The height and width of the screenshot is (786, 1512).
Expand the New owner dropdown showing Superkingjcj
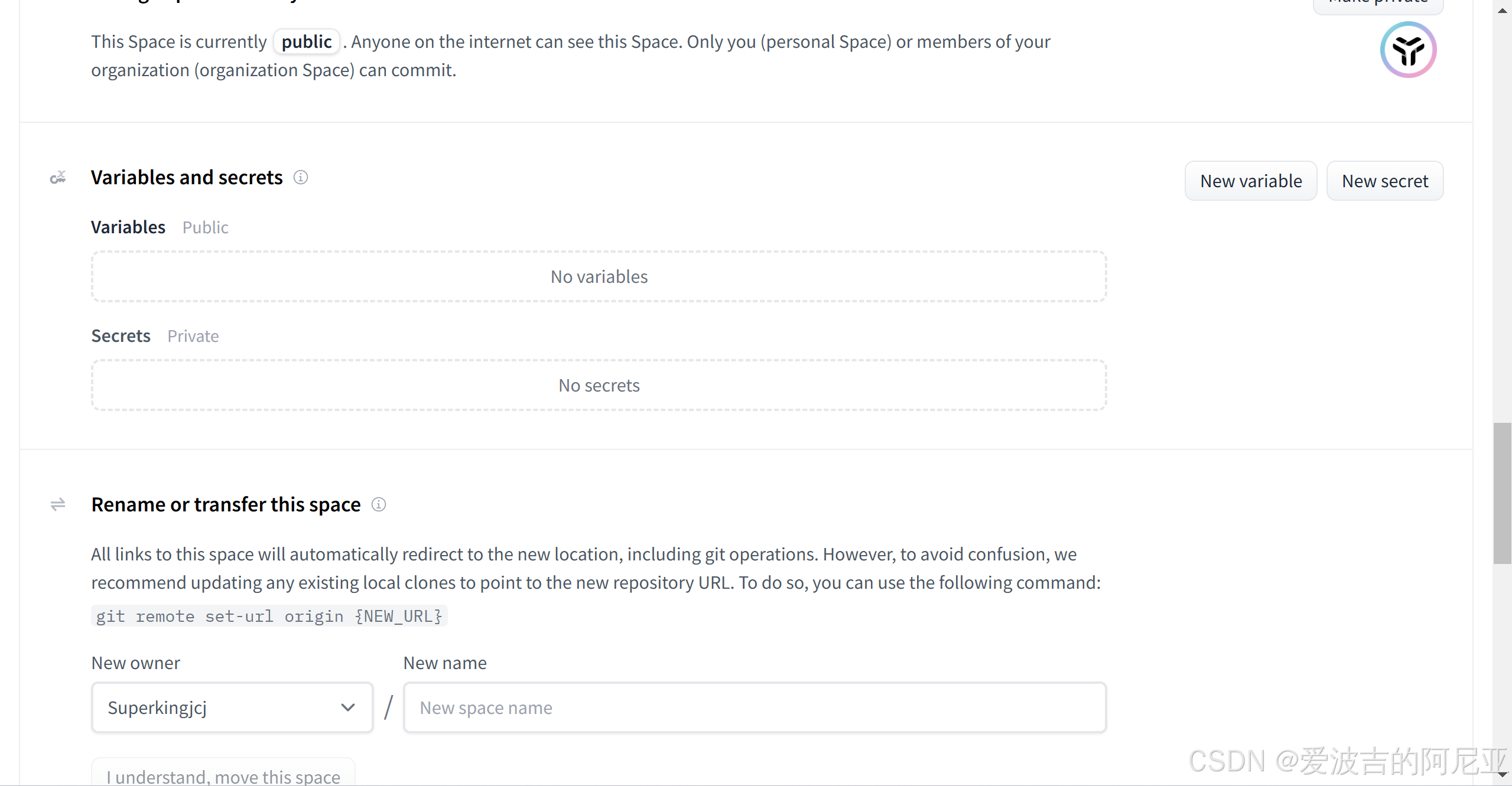click(x=232, y=707)
